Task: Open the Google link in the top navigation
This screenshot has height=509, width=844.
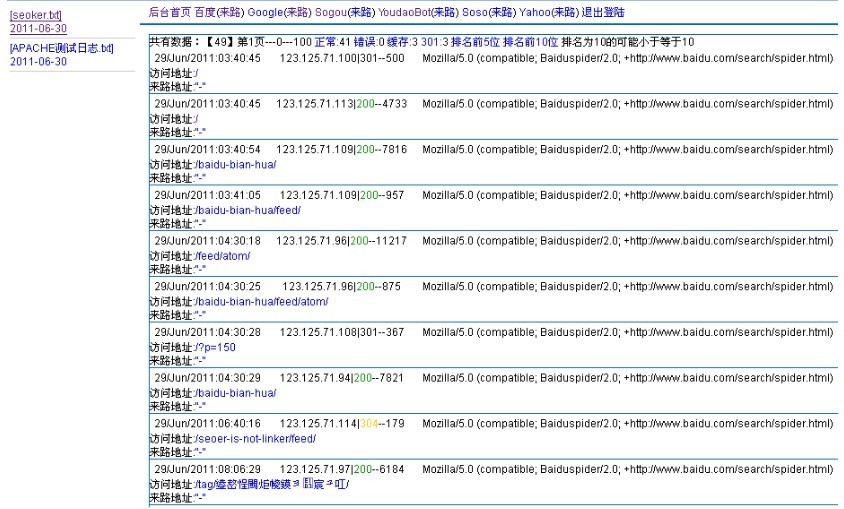Action: pos(265,12)
